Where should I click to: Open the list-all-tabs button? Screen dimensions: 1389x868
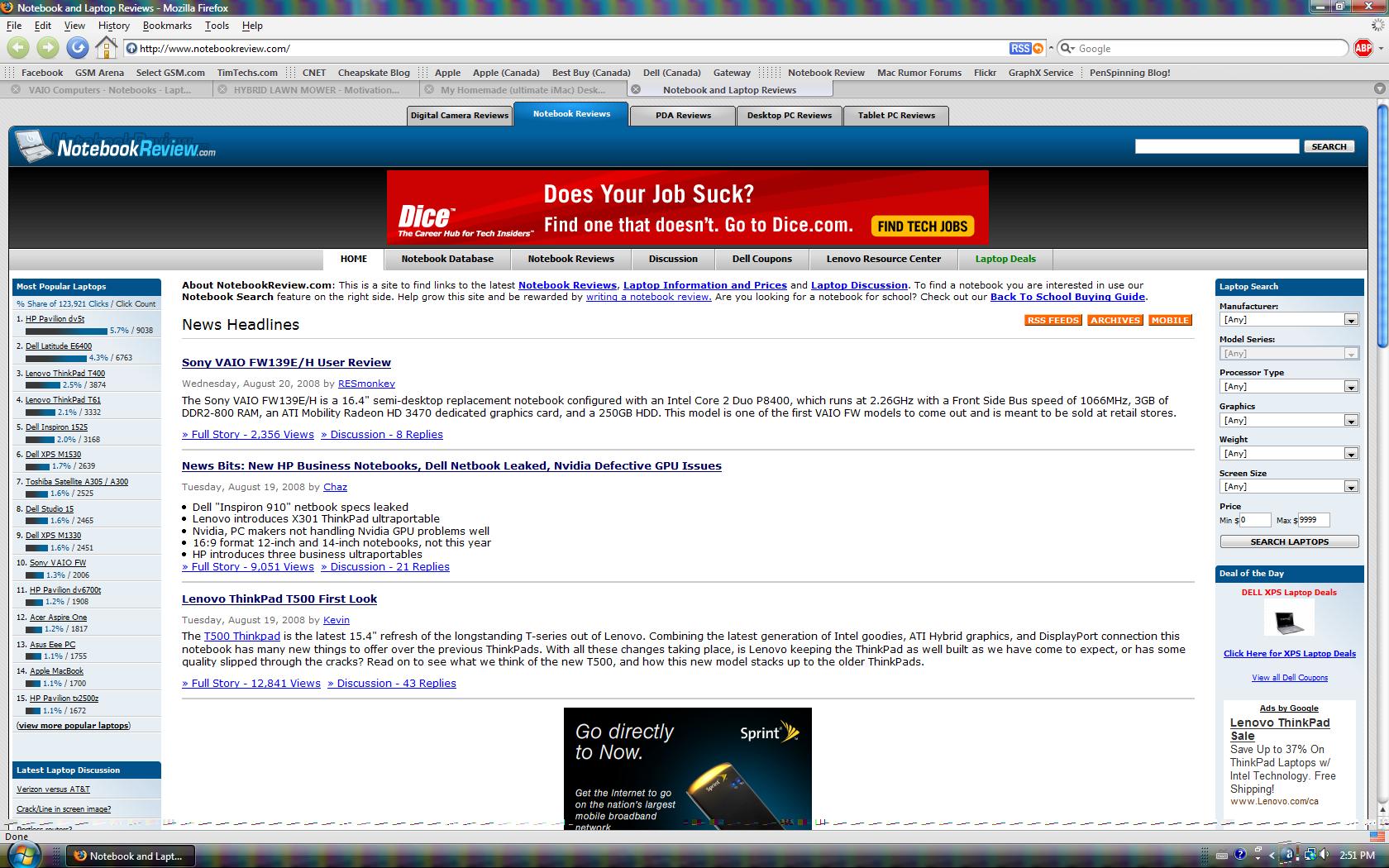1379,88
